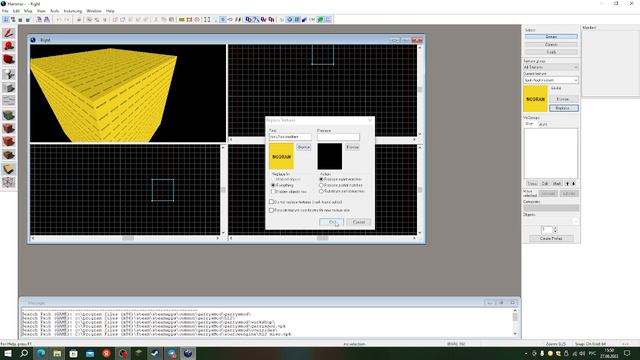The image size is (640, 360).
Task: Select the Selection tool in left toolbar
Action: (x=9, y=33)
